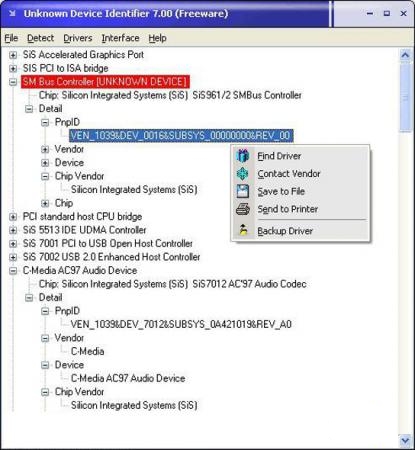Collapse C-Media AC97 Audio Device node

pyautogui.click(x=13, y=271)
